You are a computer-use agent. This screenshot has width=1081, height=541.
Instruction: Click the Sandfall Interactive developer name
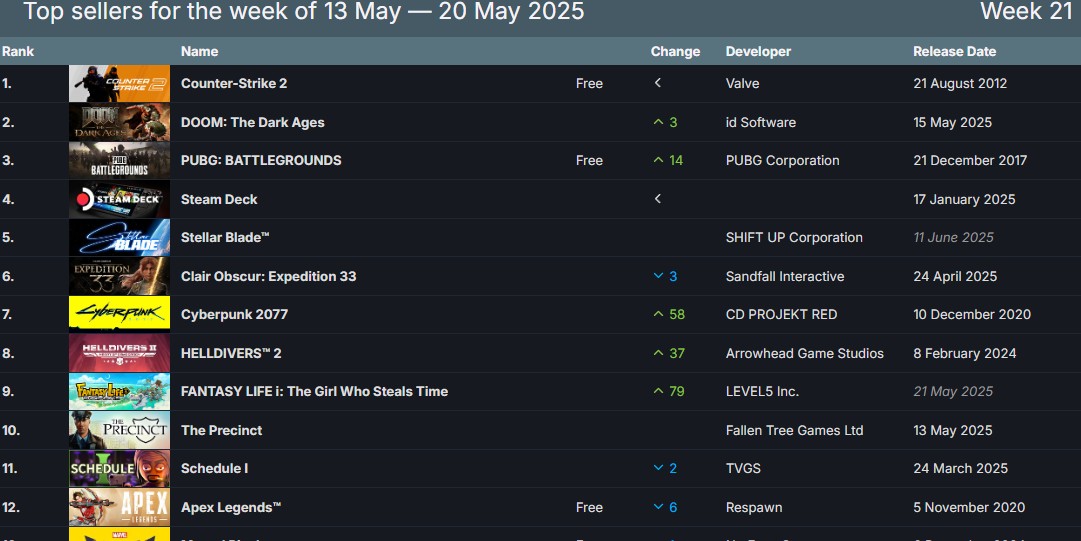coord(785,276)
